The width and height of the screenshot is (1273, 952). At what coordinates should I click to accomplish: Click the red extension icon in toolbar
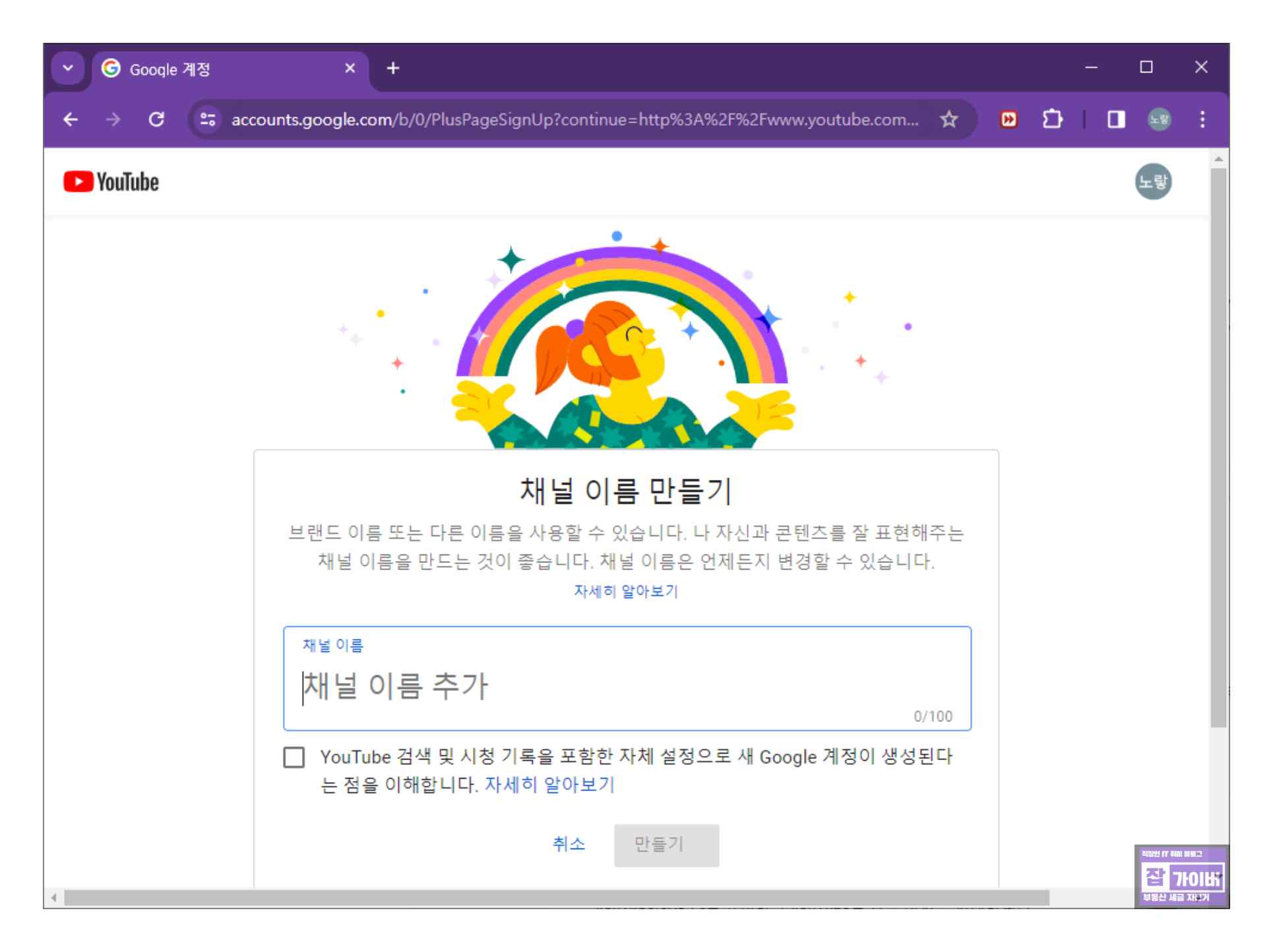pyautogui.click(x=1009, y=119)
